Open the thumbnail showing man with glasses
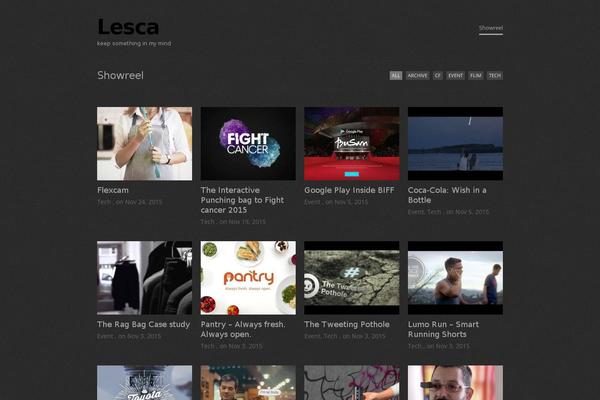 tap(455, 382)
